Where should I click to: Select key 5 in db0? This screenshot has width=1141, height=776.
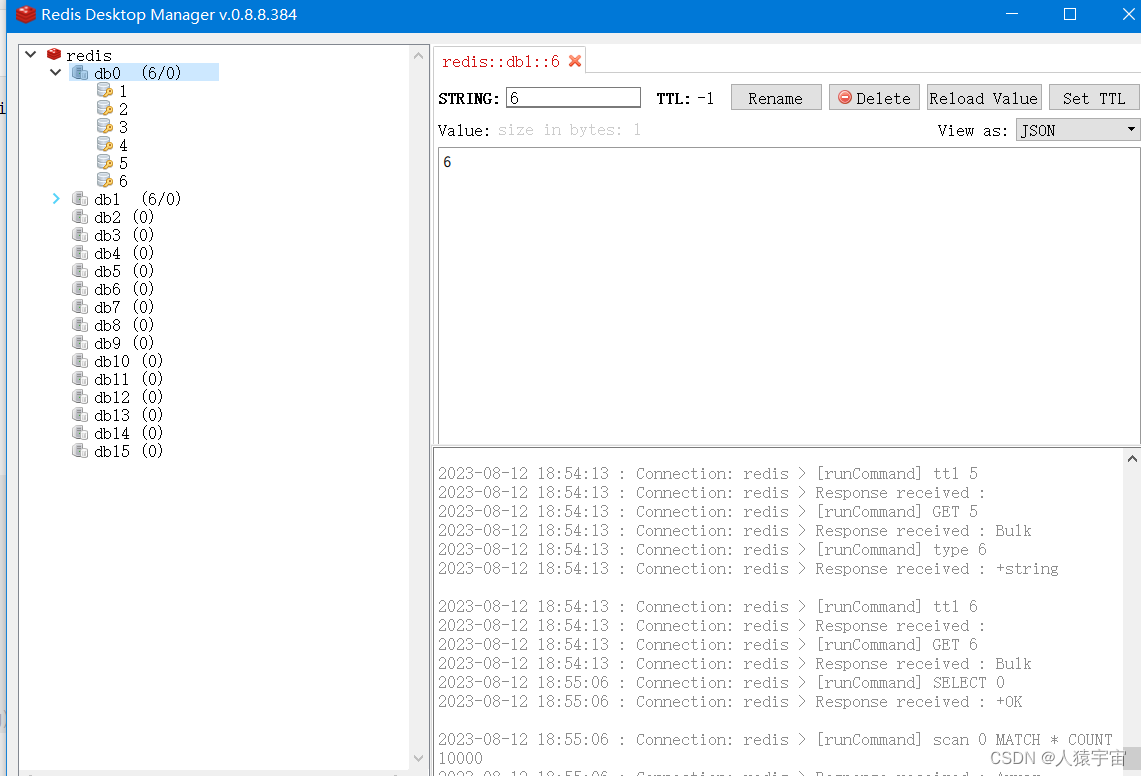click(123, 163)
